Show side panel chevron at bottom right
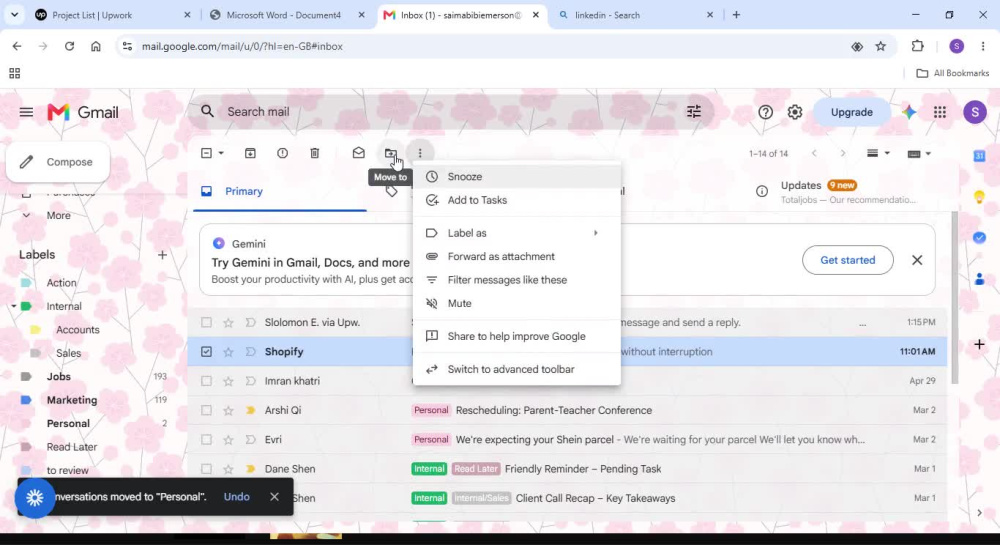 pyautogui.click(x=980, y=512)
